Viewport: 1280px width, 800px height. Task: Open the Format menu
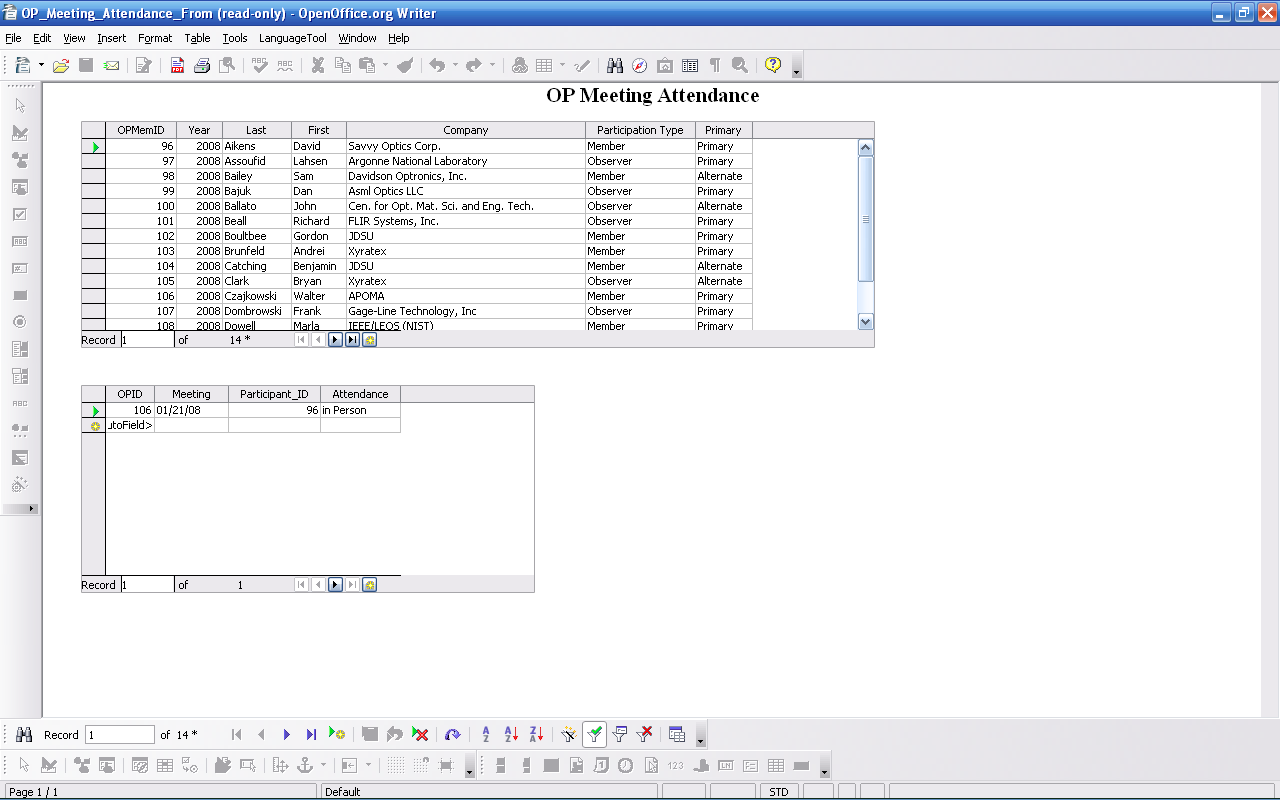pyautogui.click(x=155, y=38)
